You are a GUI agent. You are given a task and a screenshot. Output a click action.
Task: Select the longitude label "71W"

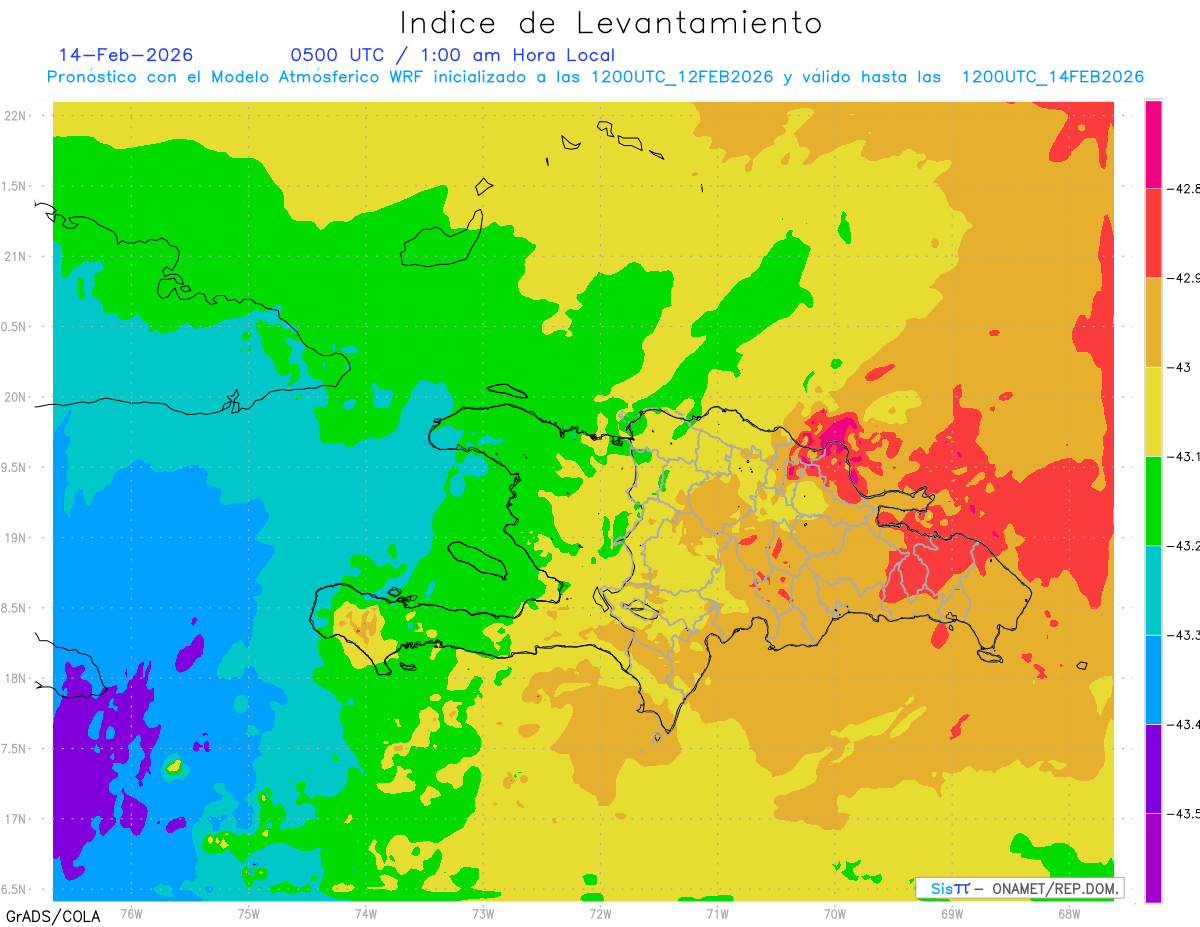(x=717, y=912)
